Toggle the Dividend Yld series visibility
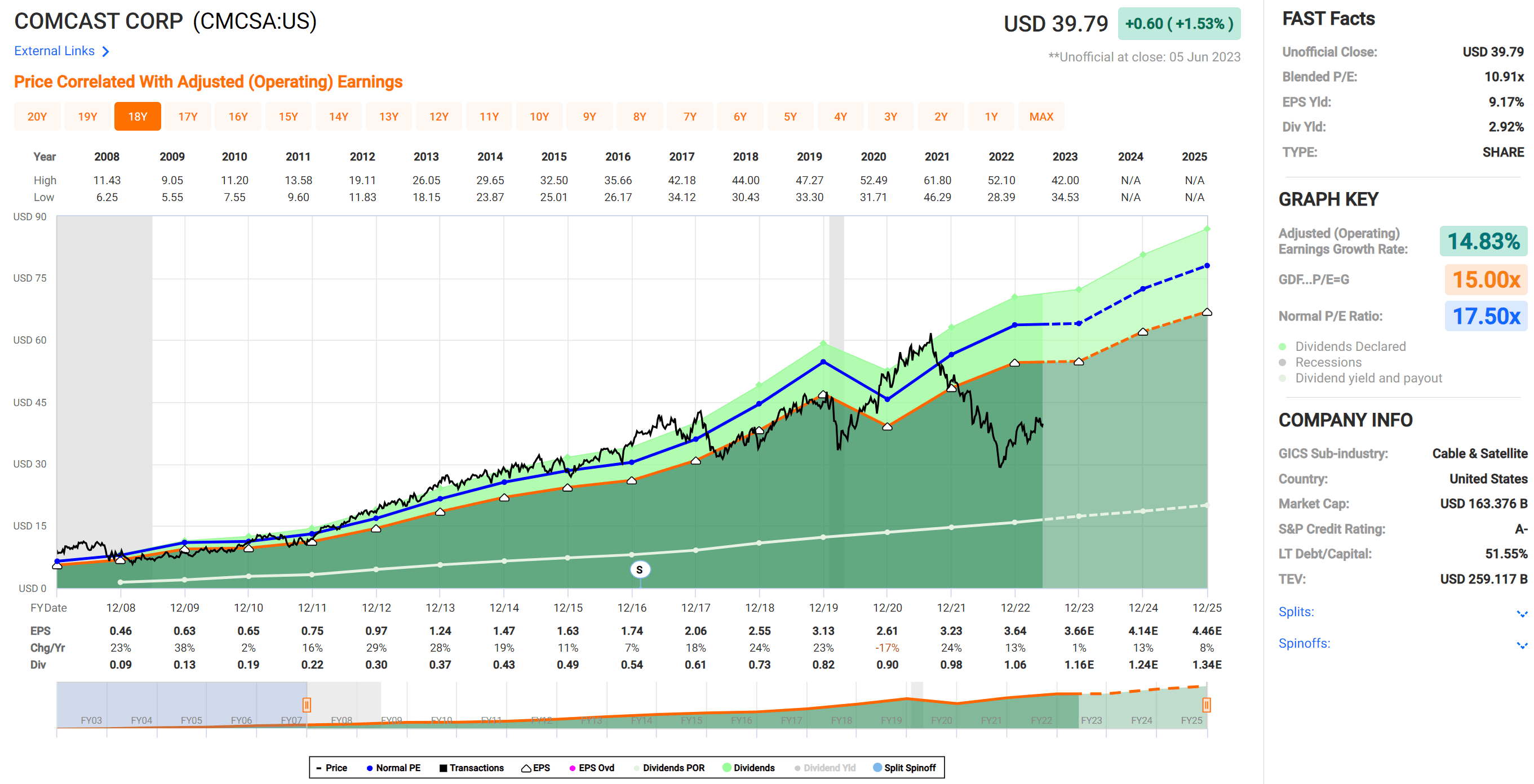This screenshot has height=784, width=1534. [x=796, y=768]
